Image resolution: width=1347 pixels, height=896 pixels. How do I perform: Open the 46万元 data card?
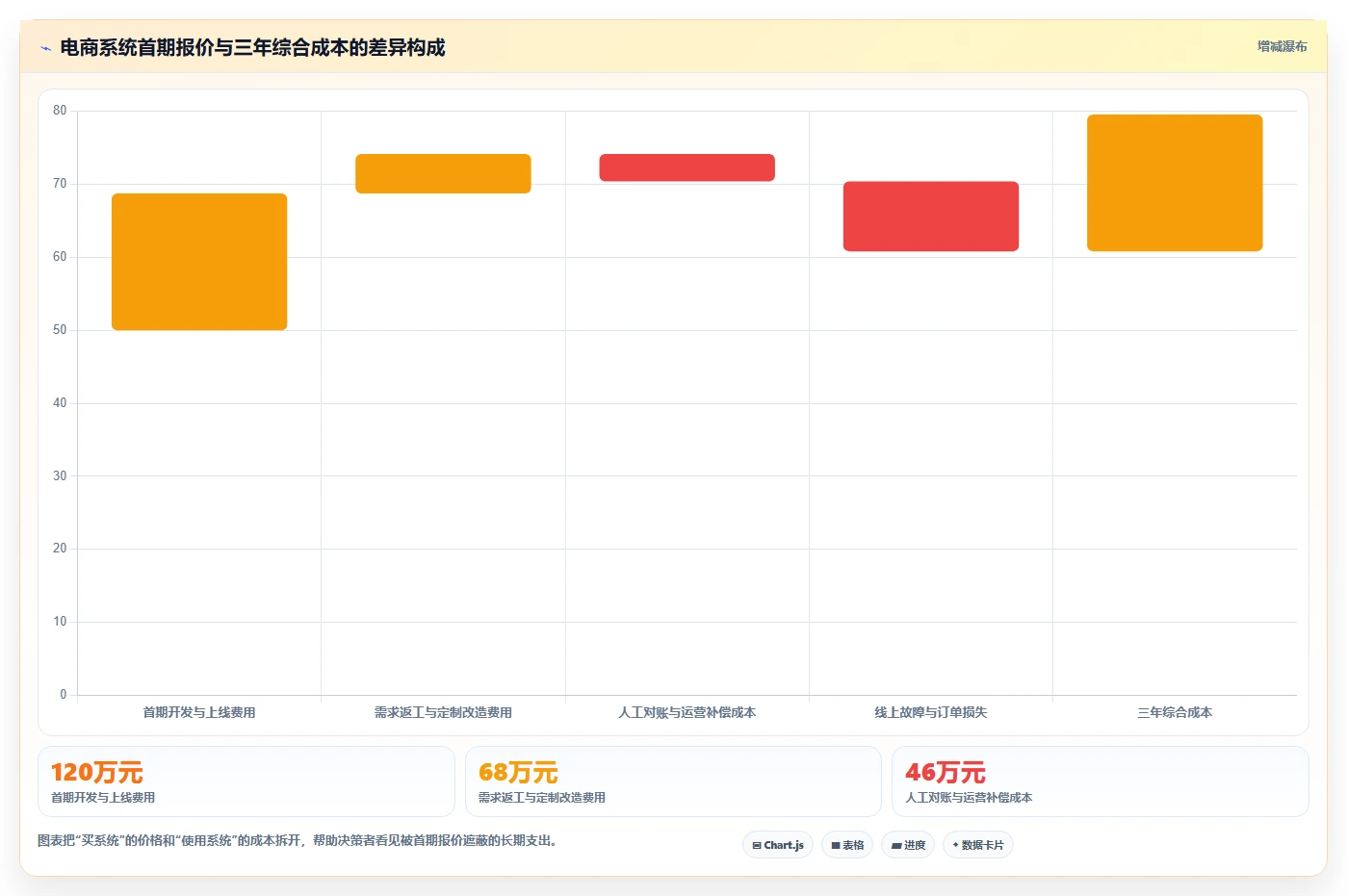1101,781
